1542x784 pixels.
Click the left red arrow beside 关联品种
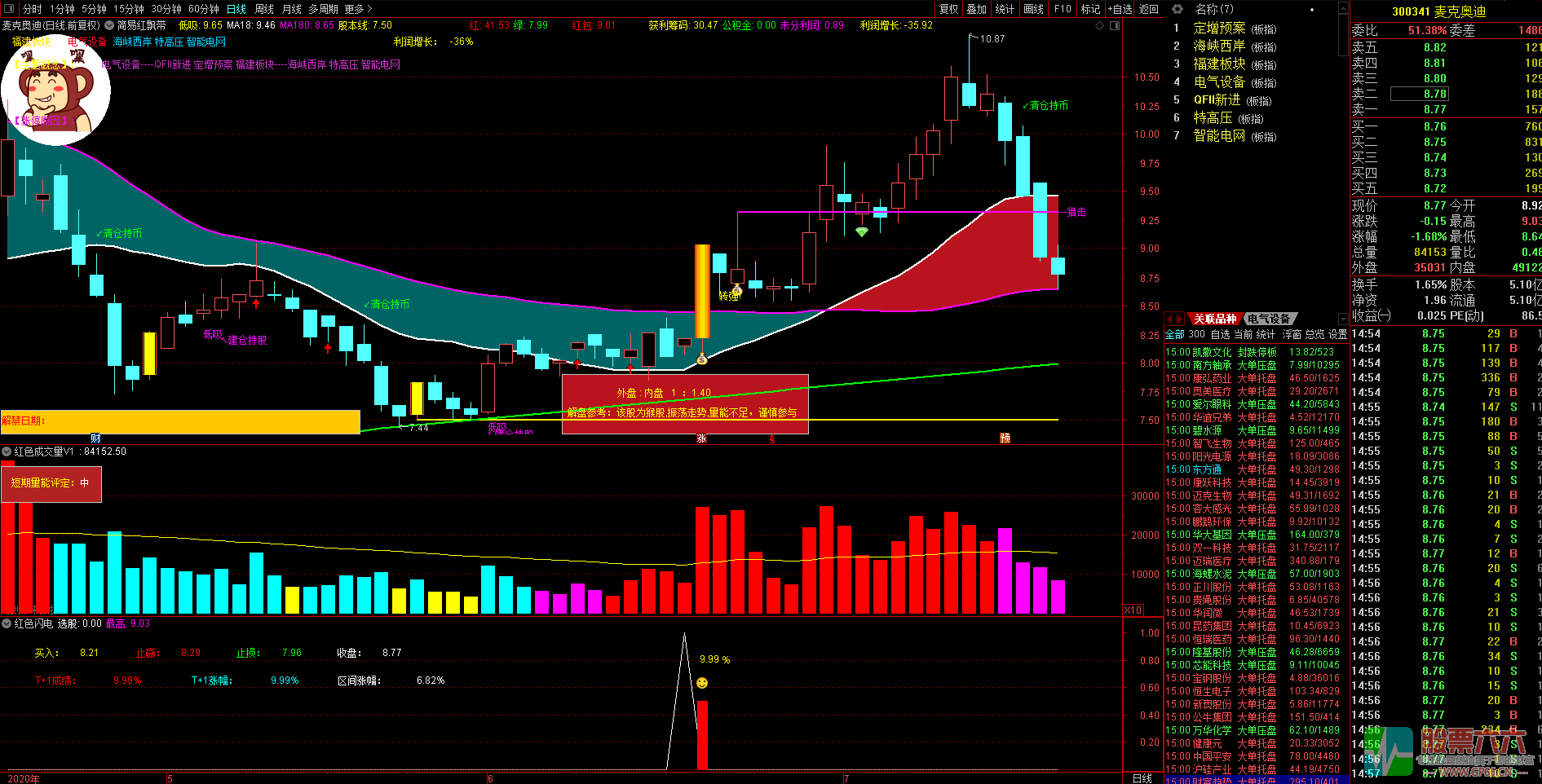(x=1169, y=319)
